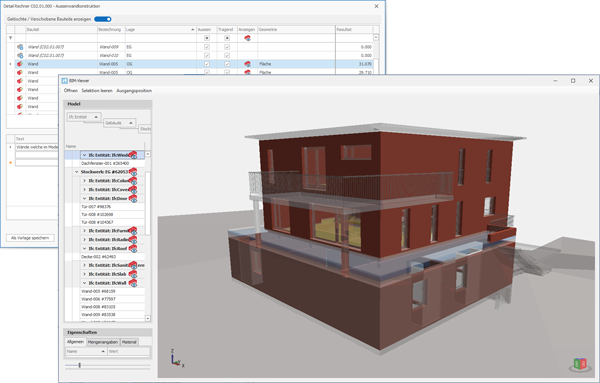600x383 pixels.
Task: Toggle the Tragend checkbox for Wand-009
Action: click(x=227, y=47)
